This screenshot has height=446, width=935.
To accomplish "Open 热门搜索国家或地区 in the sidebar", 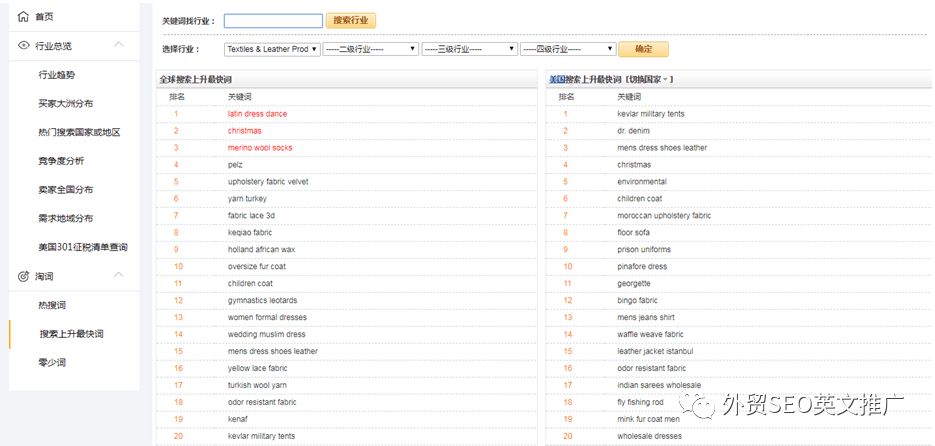I will pyautogui.click(x=79, y=132).
